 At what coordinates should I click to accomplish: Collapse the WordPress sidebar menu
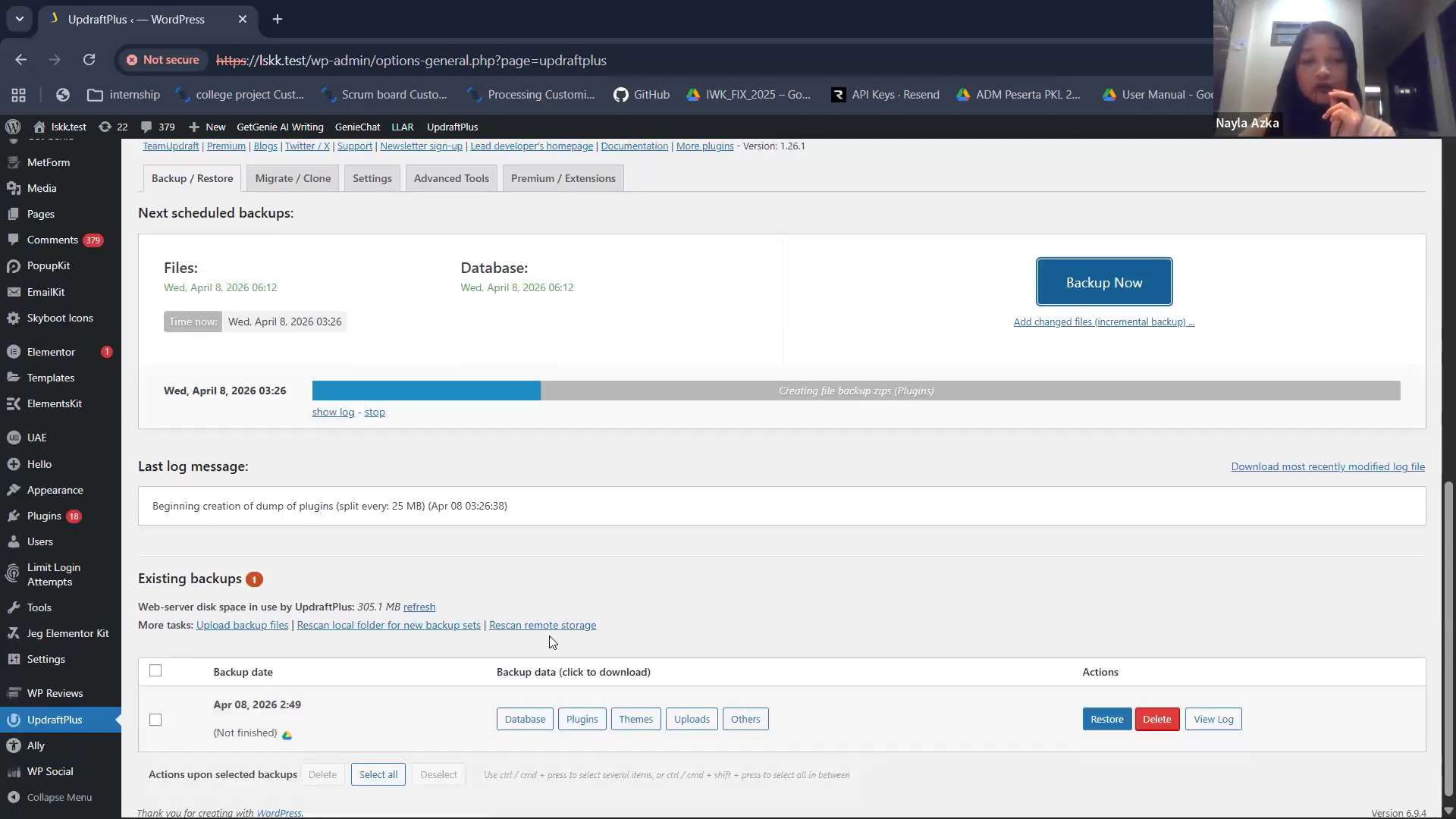[59, 797]
